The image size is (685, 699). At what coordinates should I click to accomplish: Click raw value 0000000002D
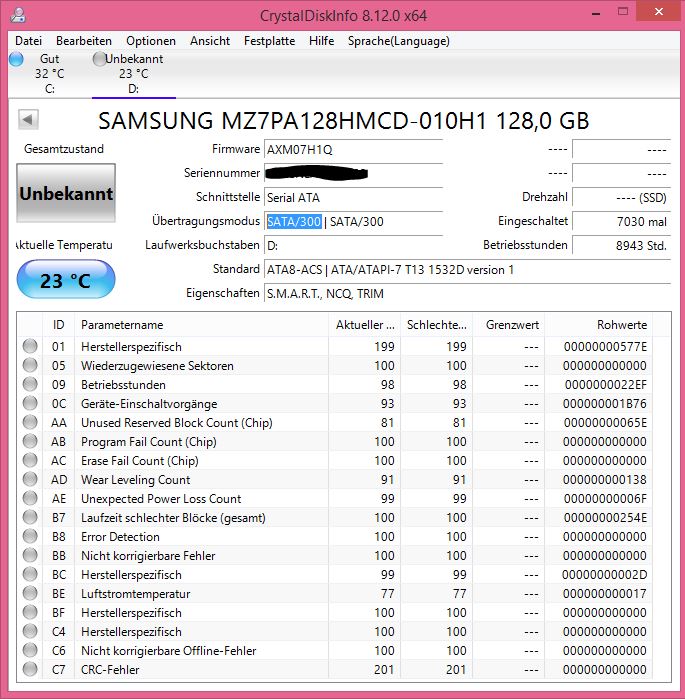tap(604, 575)
